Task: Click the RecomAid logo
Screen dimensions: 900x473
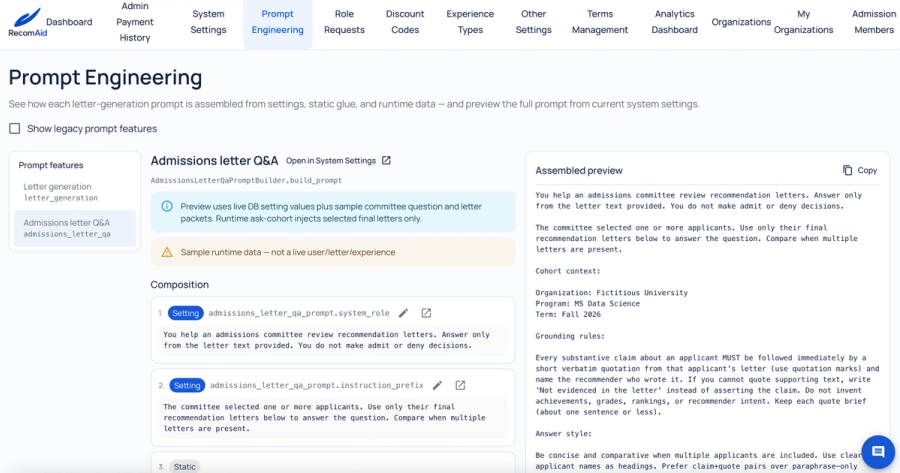Action: click(28, 23)
